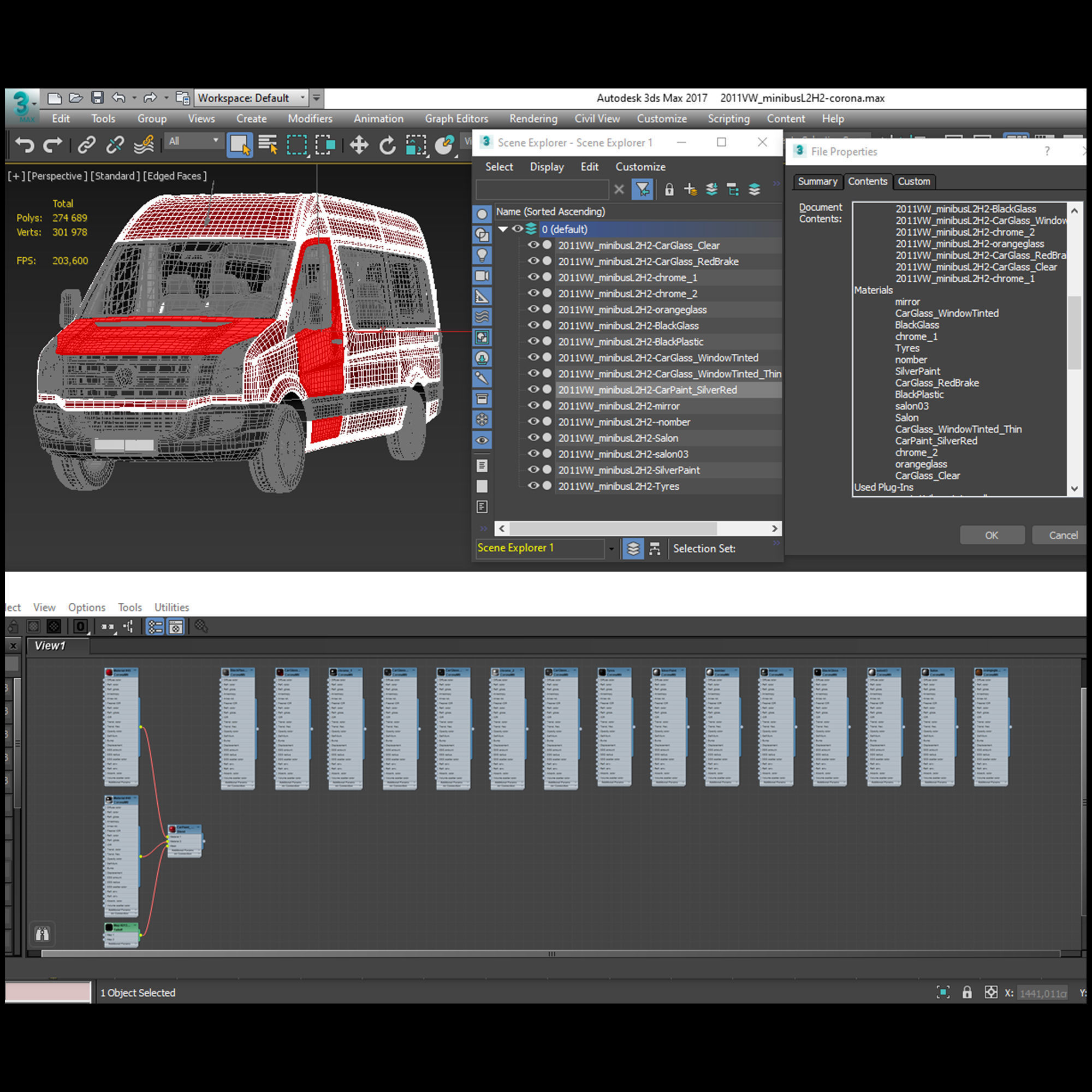Hide the CarGlass_Clear object via eye icon
Screen dimensions: 1092x1092
coord(533,245)
